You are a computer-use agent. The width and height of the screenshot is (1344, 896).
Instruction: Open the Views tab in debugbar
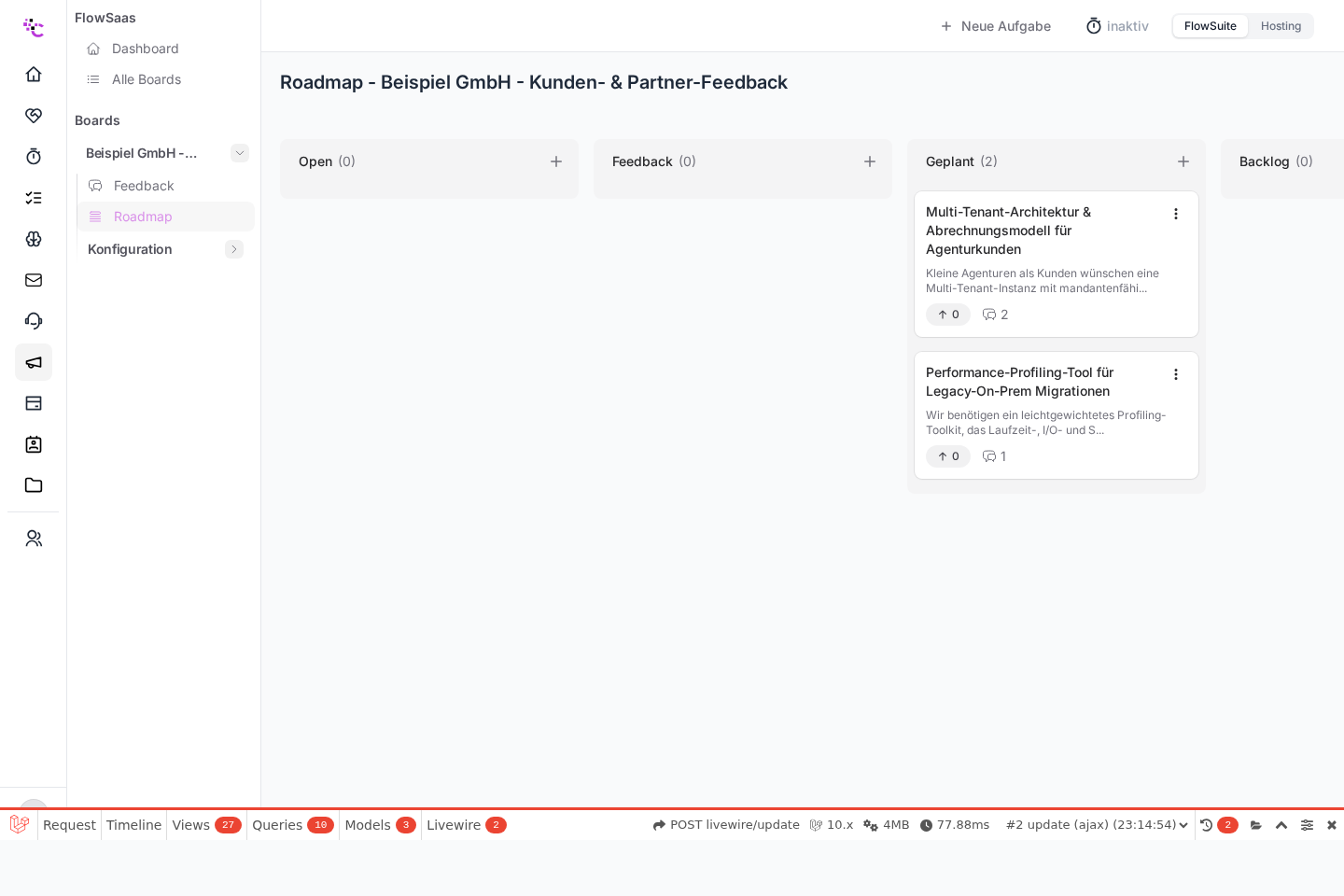206,825
